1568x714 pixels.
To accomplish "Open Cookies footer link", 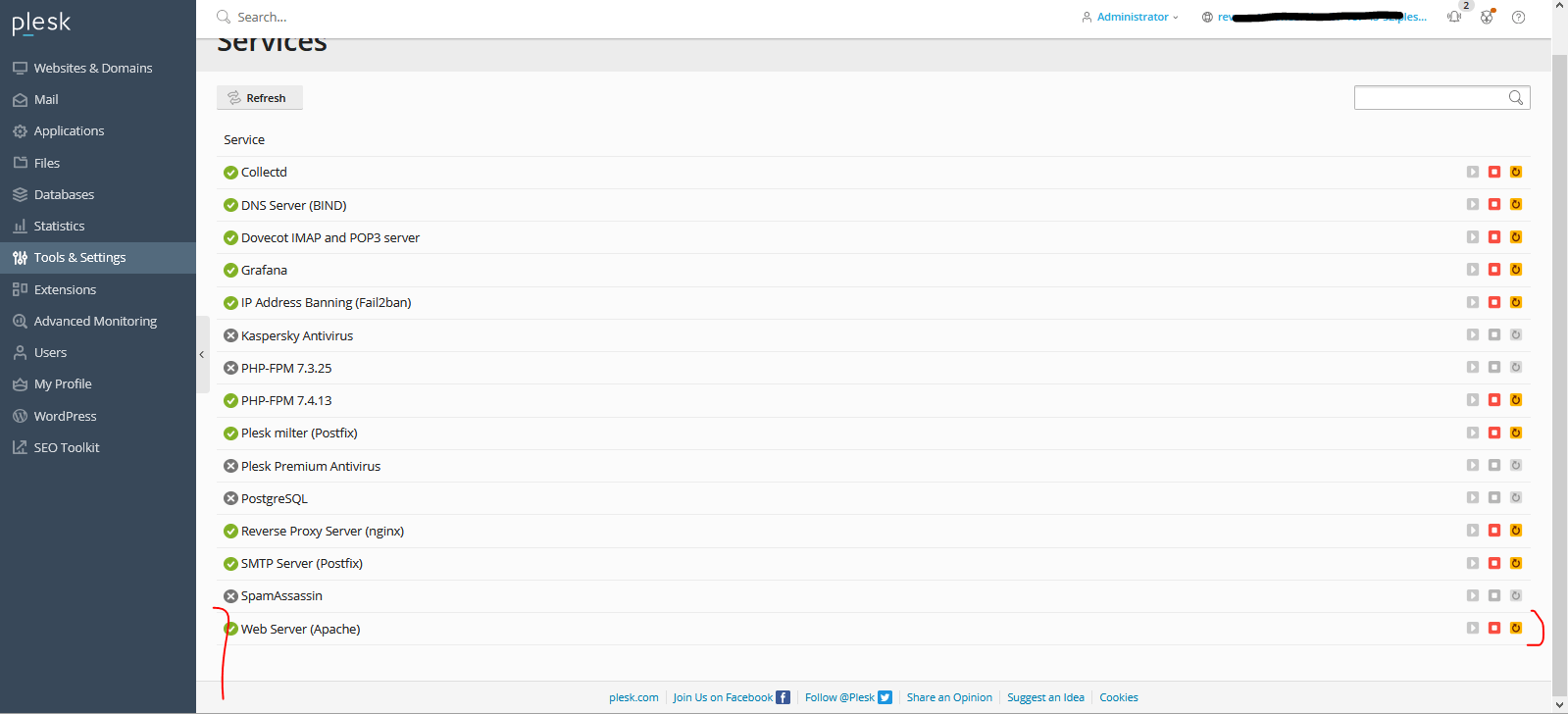I will (x=1119, y=697).
